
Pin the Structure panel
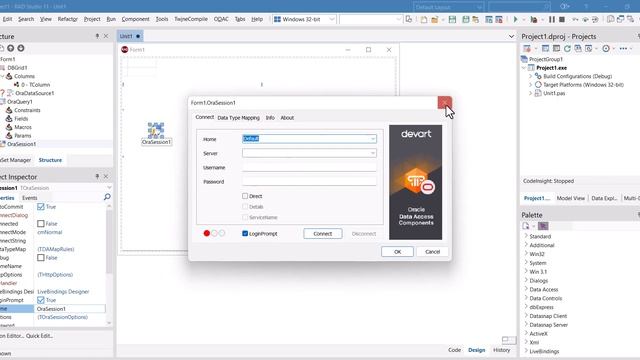tap(97, 36)
